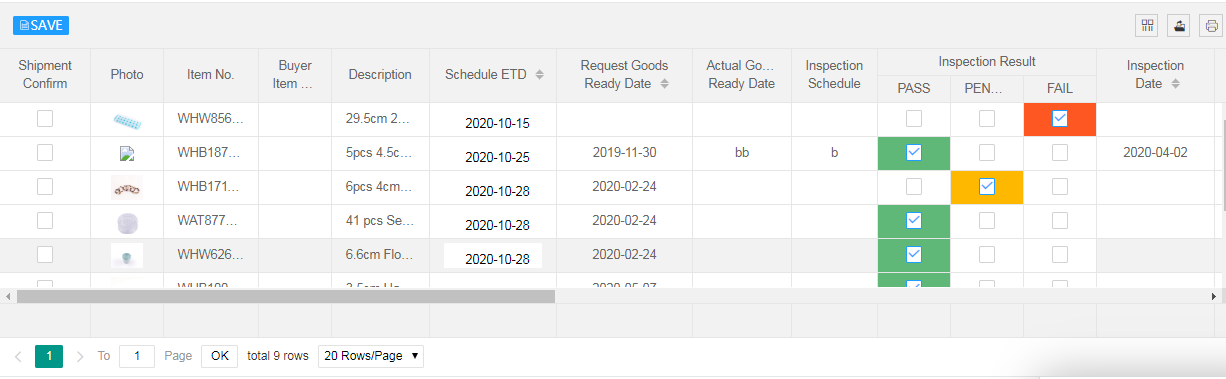Uncheck FAIL checkbox in first row
The image size is (1226, 379).
1060,119
